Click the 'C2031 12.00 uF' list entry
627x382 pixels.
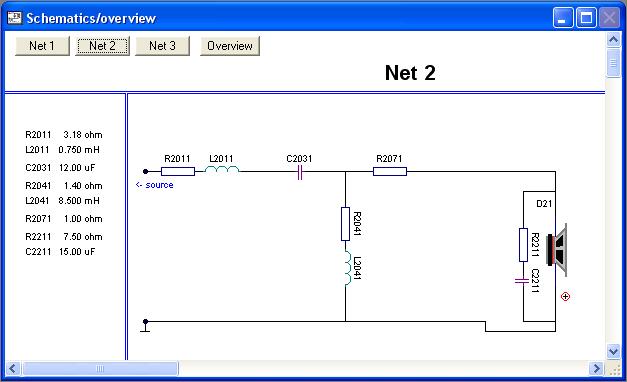[x=60, y=168]
